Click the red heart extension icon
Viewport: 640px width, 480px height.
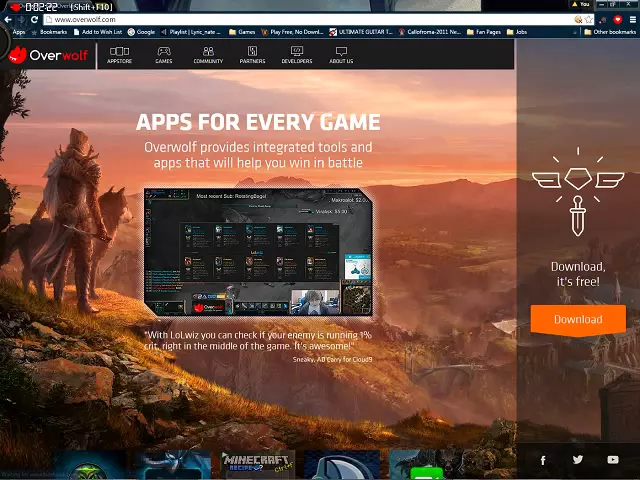[618, 19]
